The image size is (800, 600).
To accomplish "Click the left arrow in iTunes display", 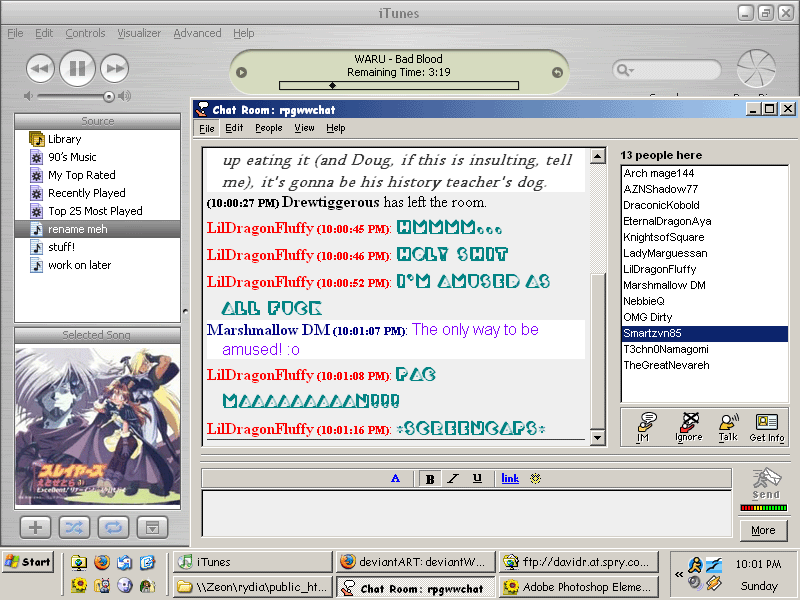I will pos(242,72).
